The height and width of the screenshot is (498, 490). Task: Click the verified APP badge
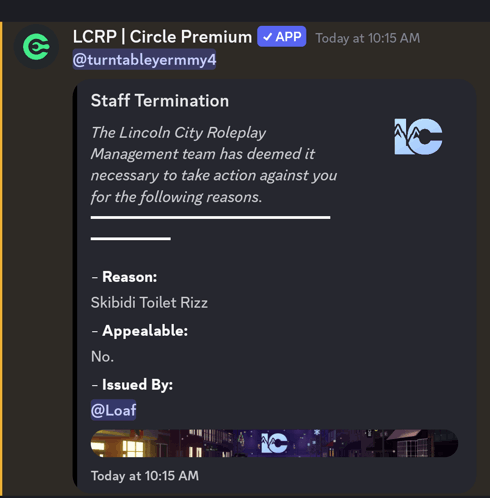pos(282,37)
